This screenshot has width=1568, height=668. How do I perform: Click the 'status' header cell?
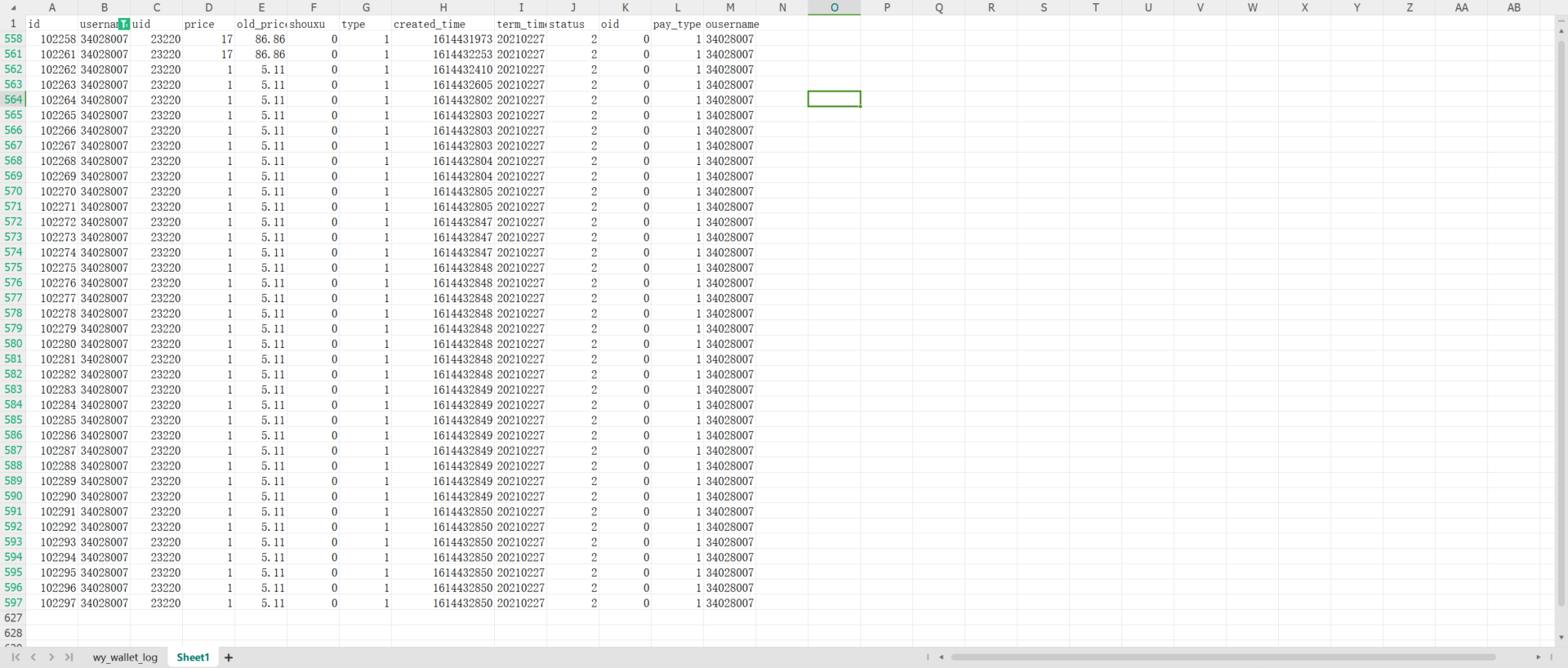(x=573, y=24)
